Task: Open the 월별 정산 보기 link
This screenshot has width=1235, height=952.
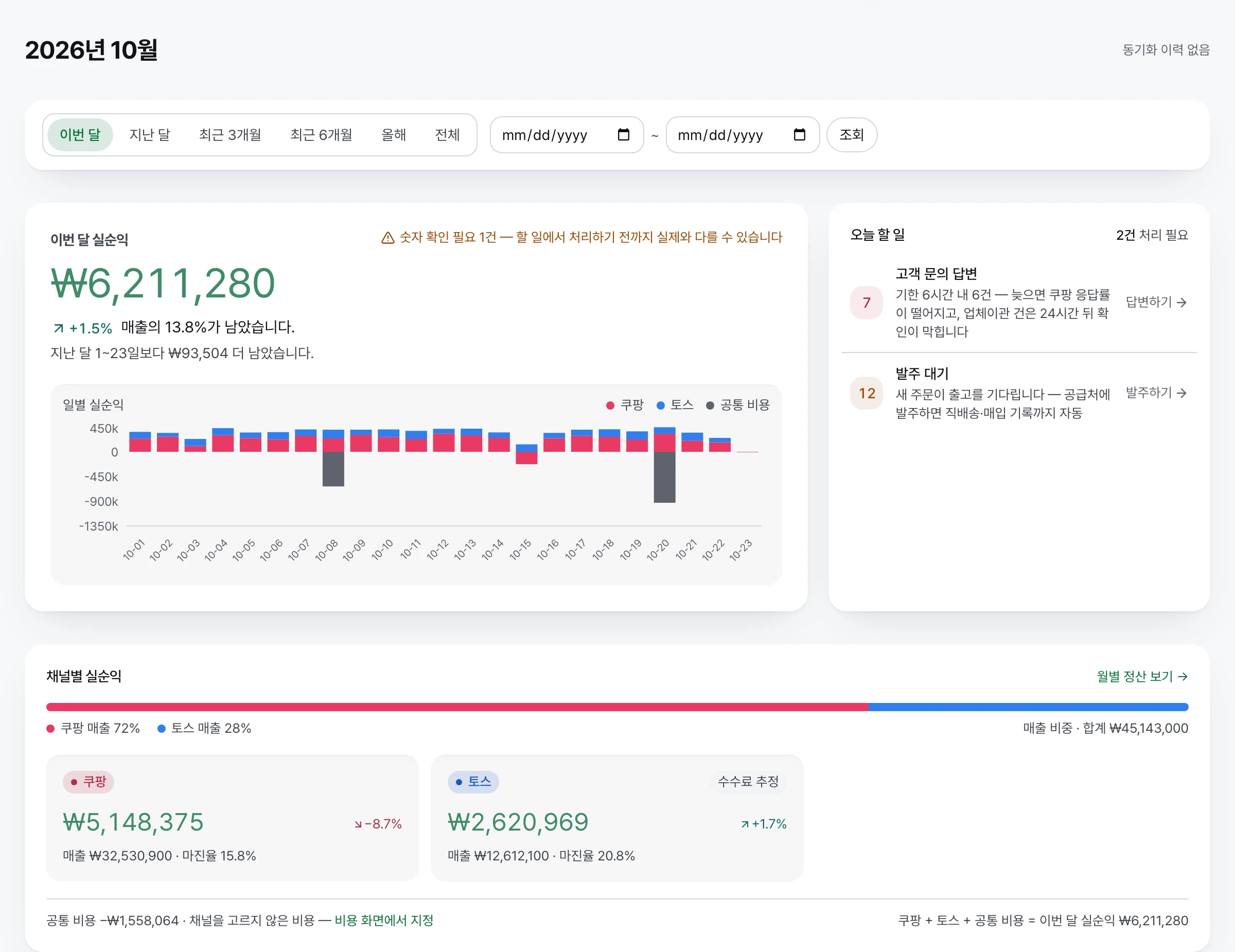Action: click(1142, 676)
